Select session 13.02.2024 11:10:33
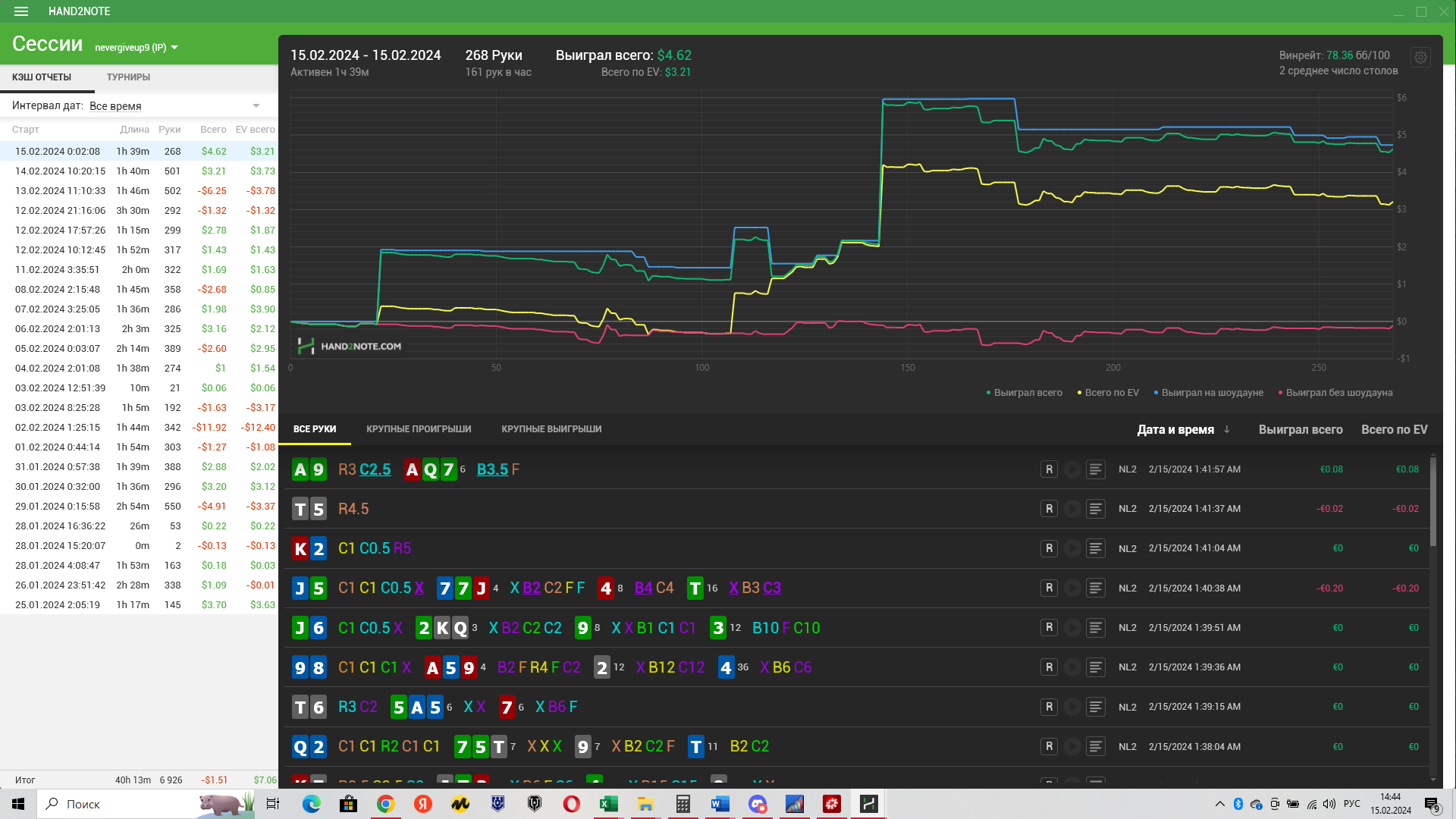The image size is (1456, 819). coord(139,191)
